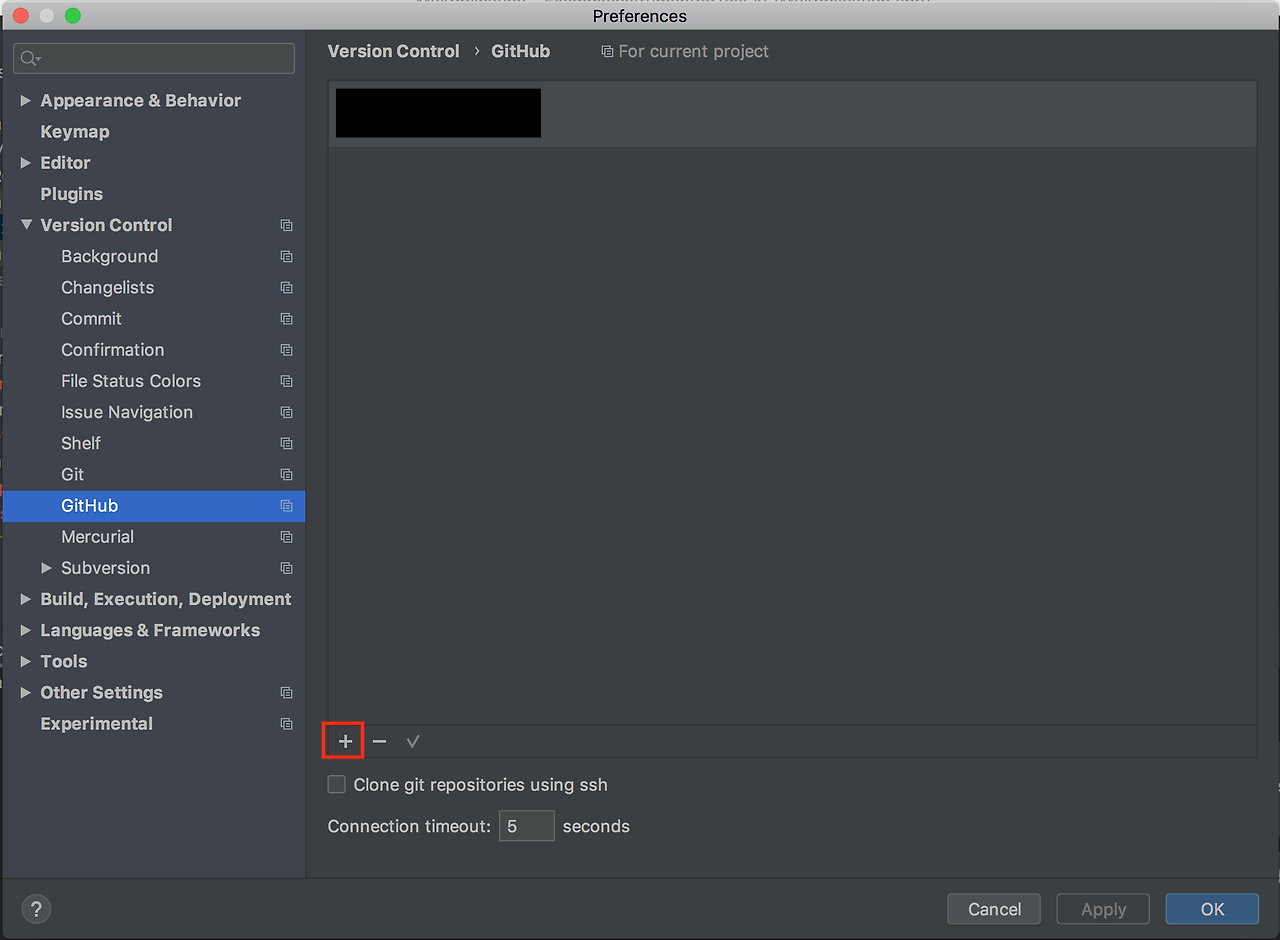Click the project-level icon beside Issue Navigation
The height and width of the screenshot is (940, 1280).
[287, 412]
